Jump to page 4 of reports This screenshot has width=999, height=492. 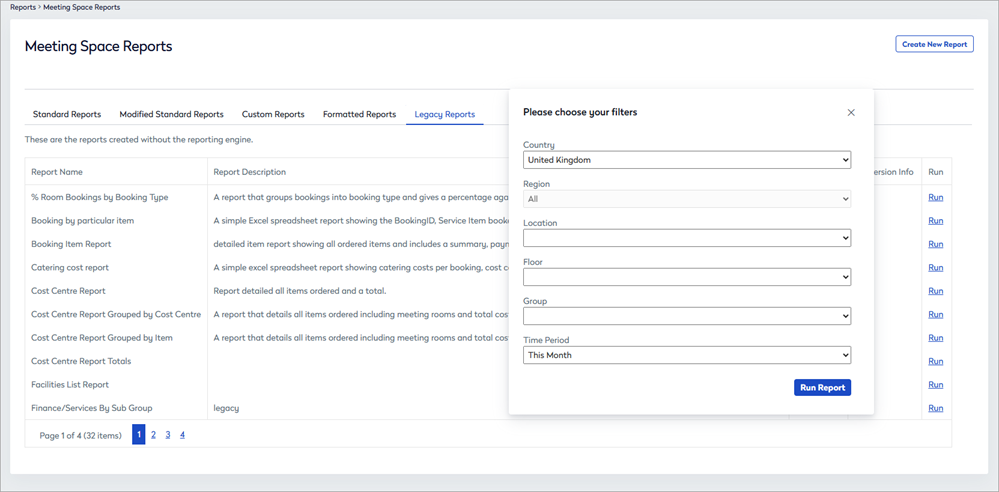(x=182, y=435)
